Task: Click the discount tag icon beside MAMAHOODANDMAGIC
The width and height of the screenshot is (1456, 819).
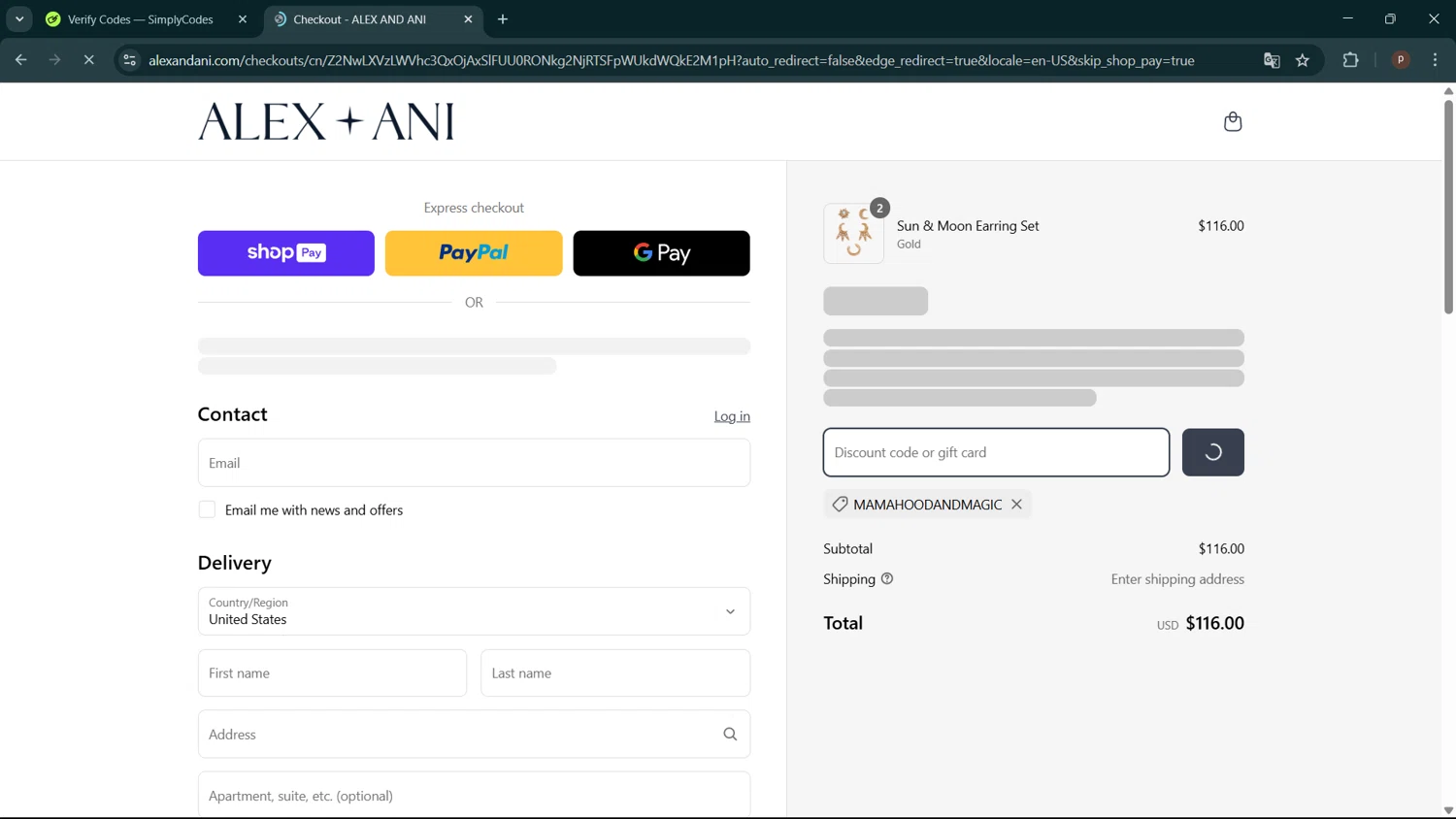Action: (840, 505)
